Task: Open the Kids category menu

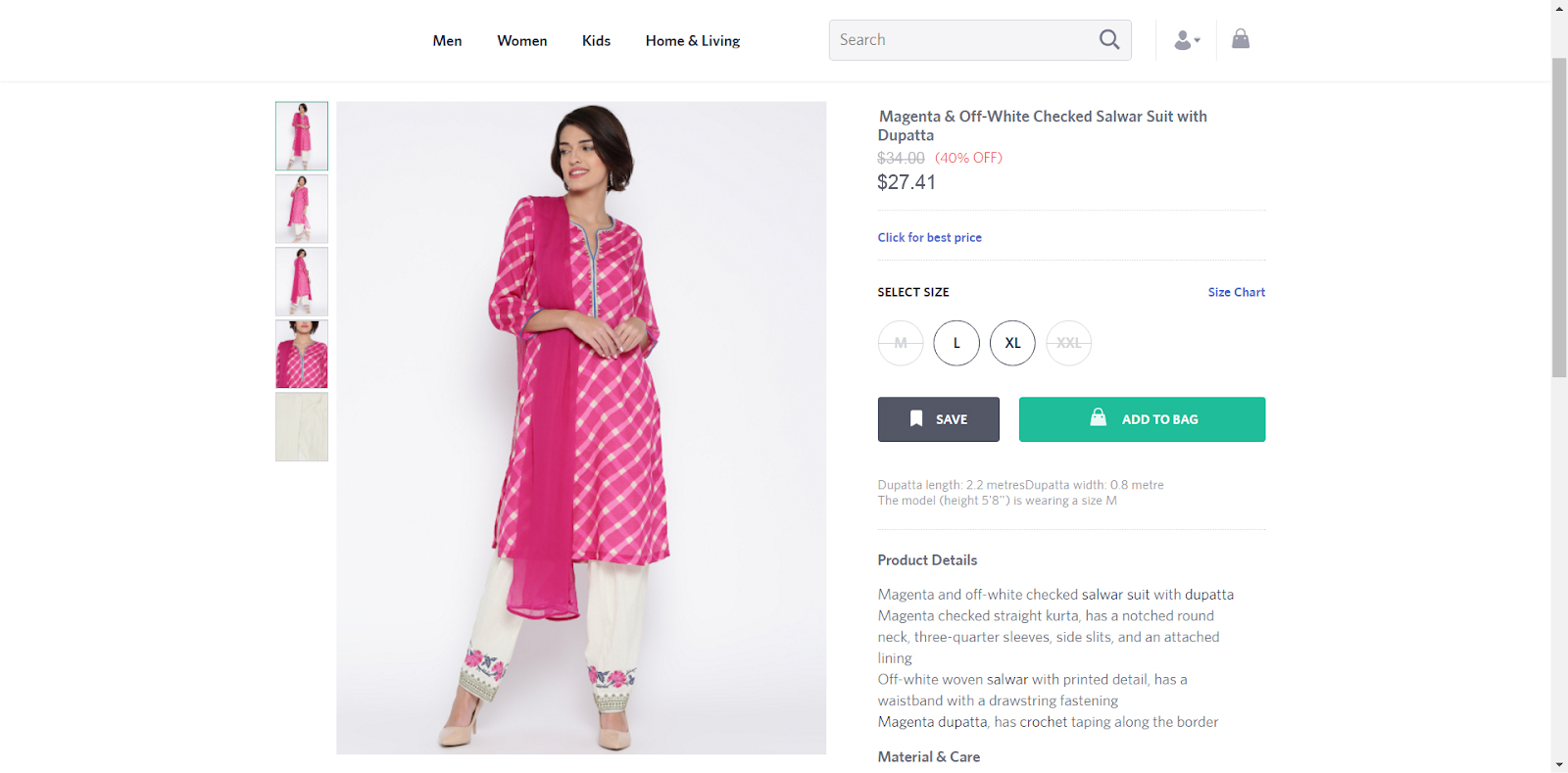Action: click(596, 41)
